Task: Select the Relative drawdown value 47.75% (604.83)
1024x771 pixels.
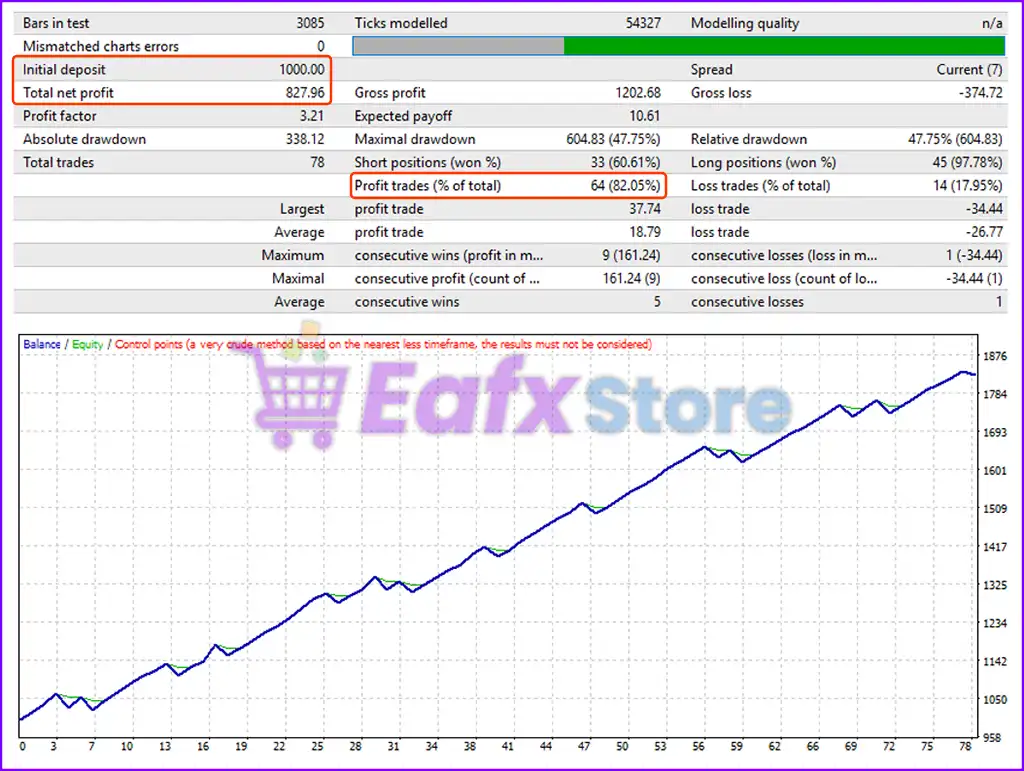Action: pyautogui.click(x=955, y=139)
